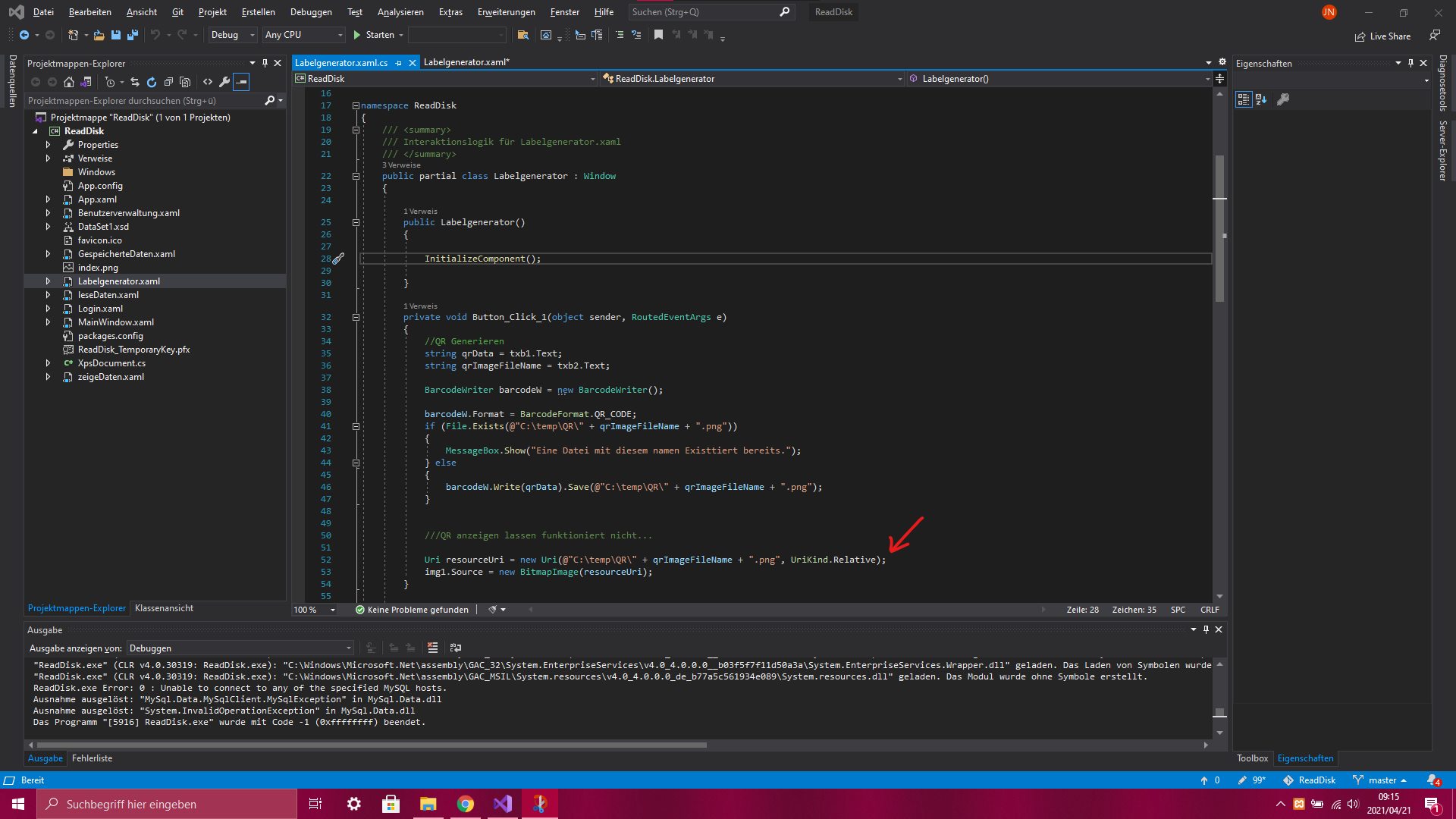Refresh the Projektmappen-Explorer with the refresh icon
The width and height of the screenshot is (1456, 819).
click(152, 82)
